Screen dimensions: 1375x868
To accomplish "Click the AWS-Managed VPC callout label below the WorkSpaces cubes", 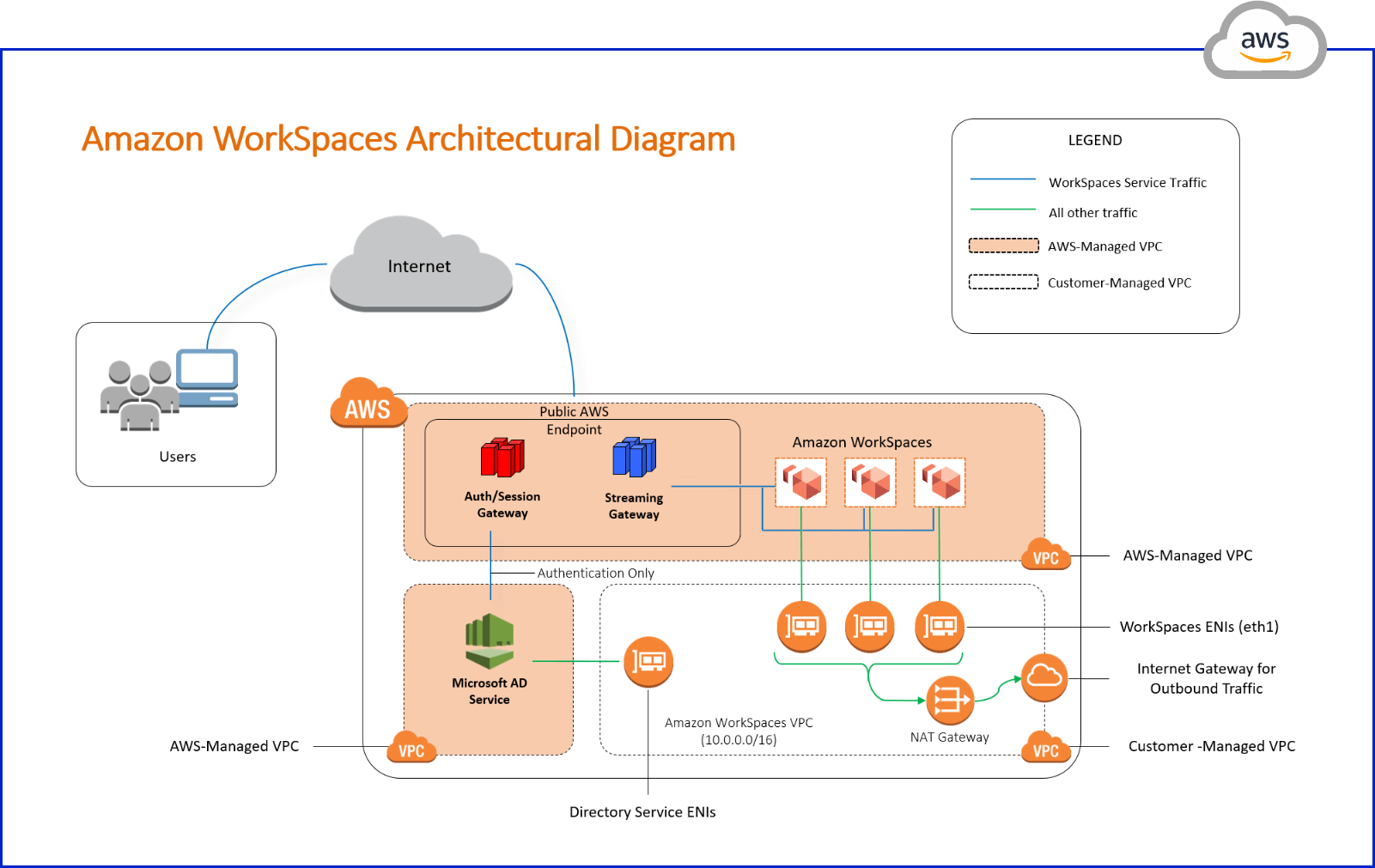I will pyautogui.click(x=1188, y=555).
